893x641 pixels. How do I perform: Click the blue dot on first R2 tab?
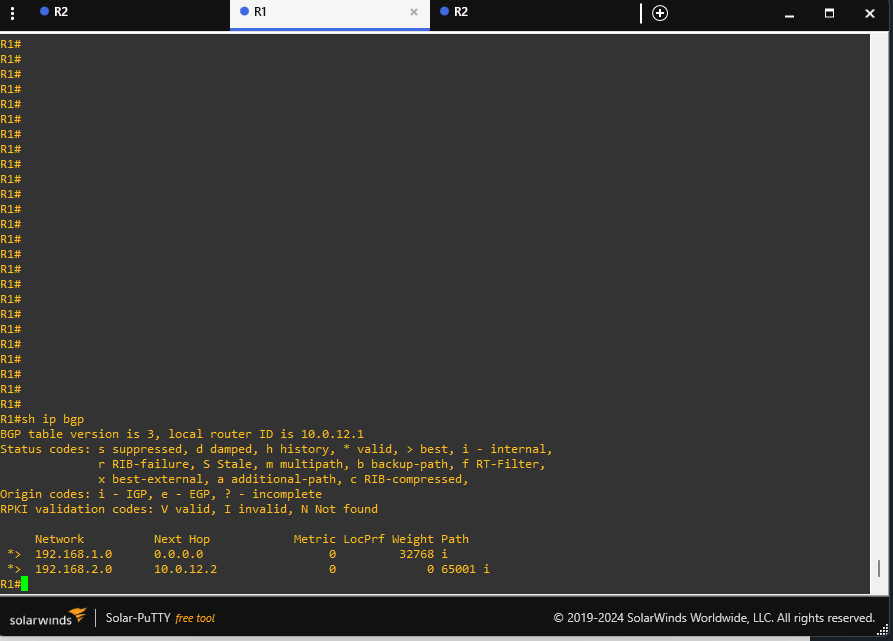[44, 11]
